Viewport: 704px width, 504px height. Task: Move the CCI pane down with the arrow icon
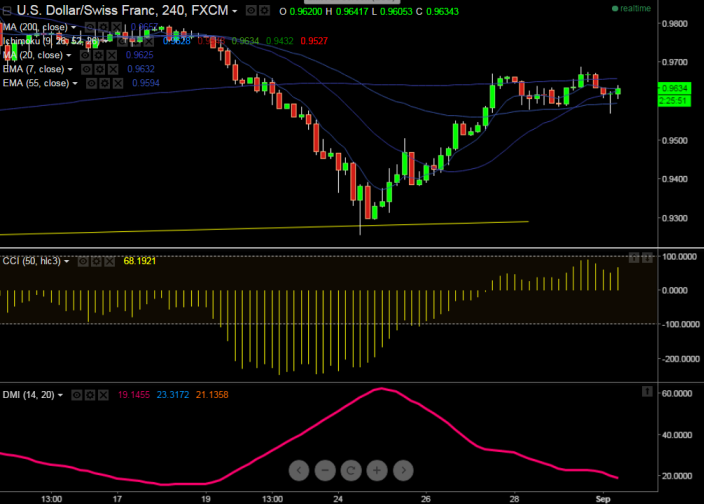click(647, 258)
